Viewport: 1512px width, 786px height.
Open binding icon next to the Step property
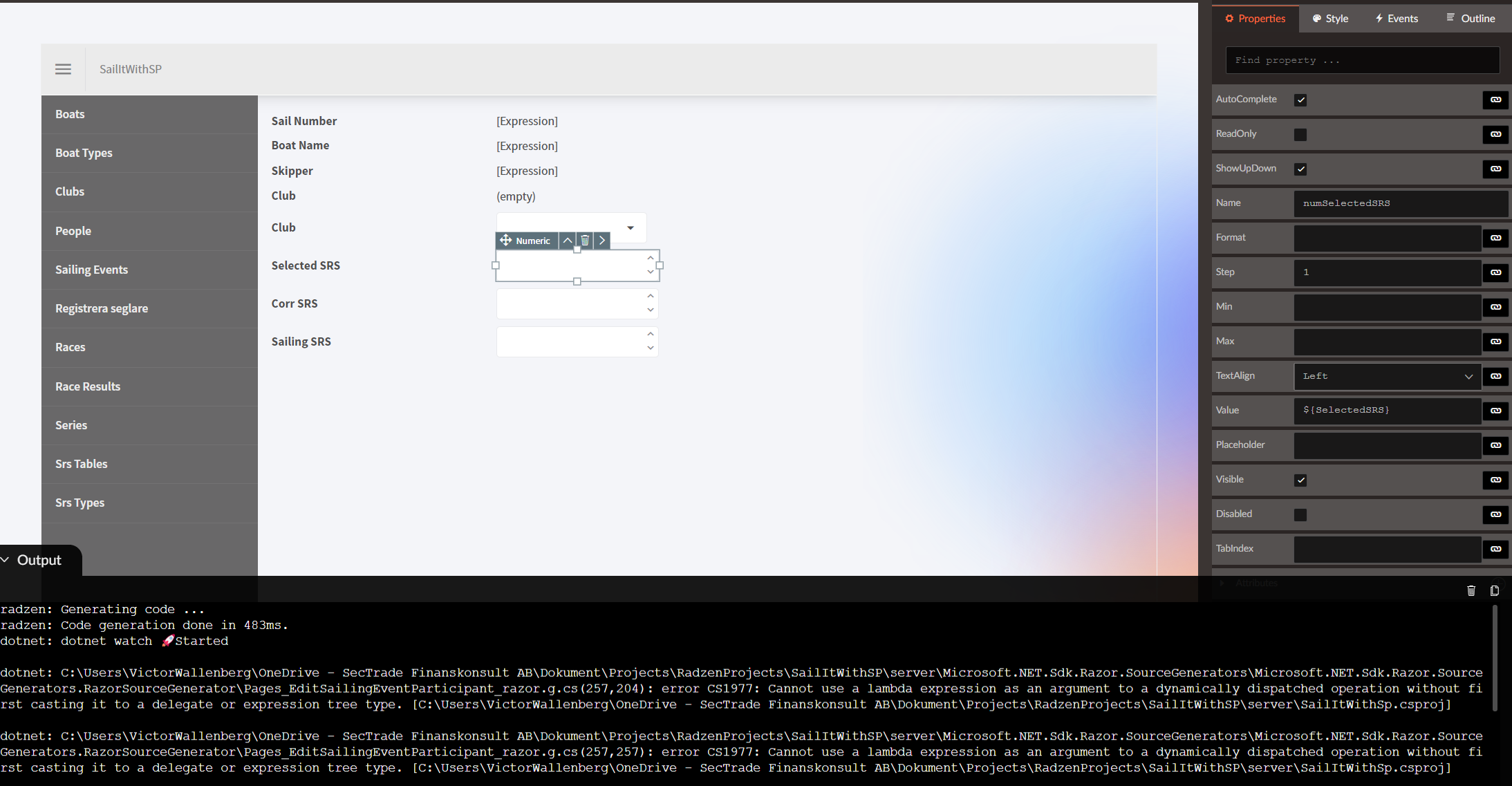(x=1495, y=272)
